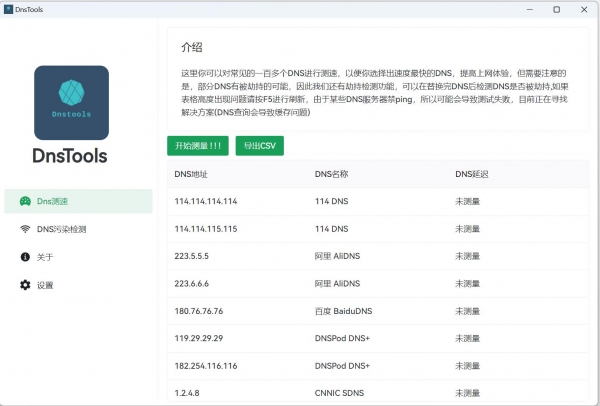Click 未测量 latency in 223.5.5.5 row
The height and width of the screenshot is (406, 600).
[x=468, y=256]
